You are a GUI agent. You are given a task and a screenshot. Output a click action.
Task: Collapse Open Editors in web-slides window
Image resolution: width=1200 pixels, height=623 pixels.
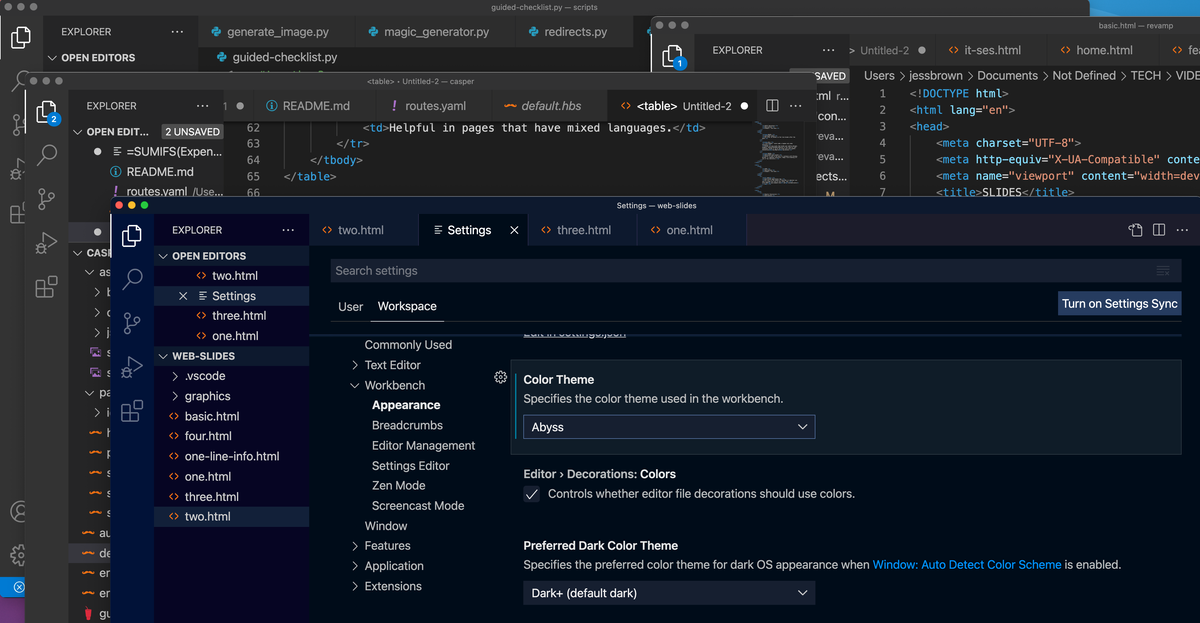click(x=232, y=256)
